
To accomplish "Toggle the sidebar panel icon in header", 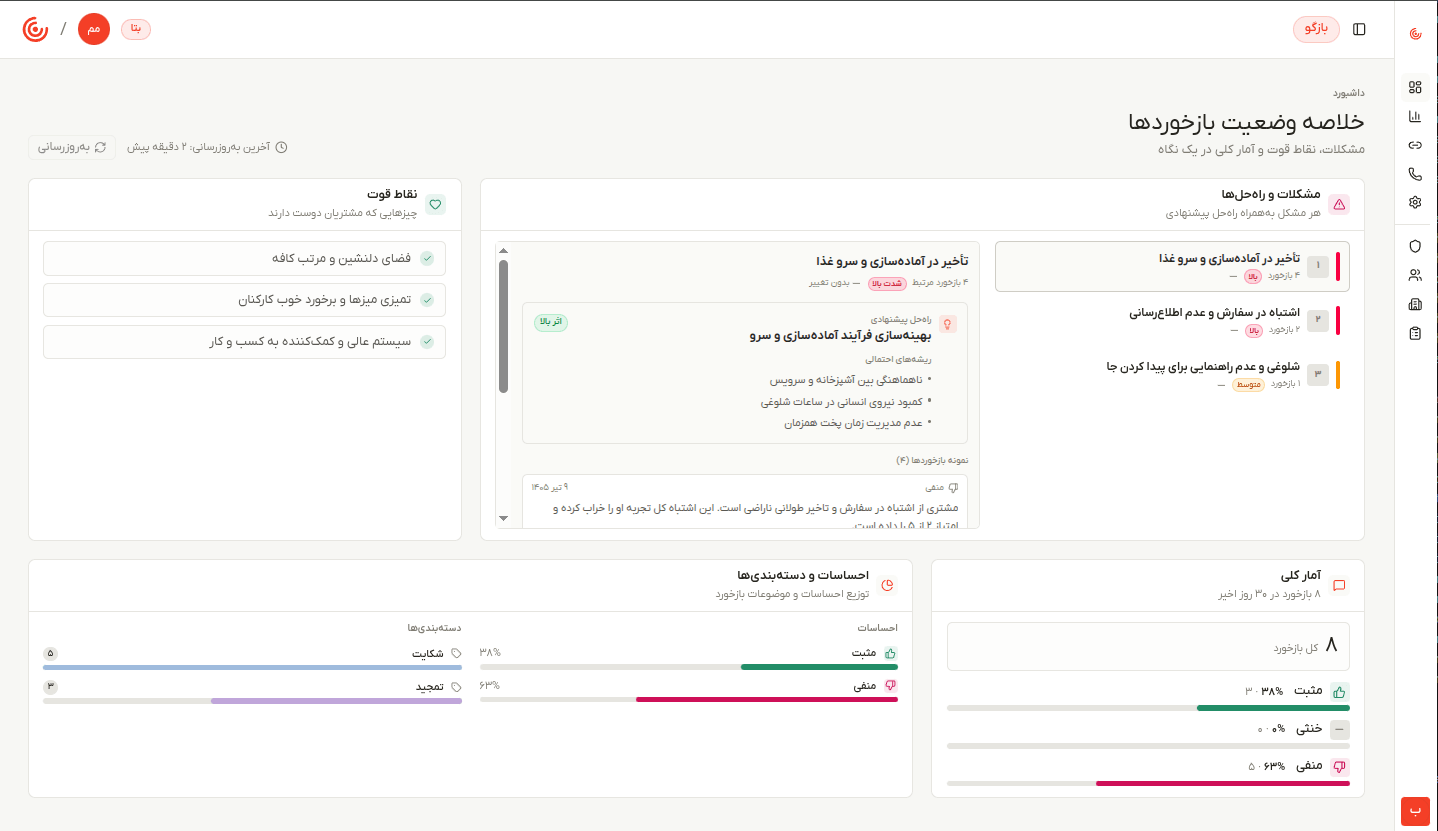I will point(1359,29).
